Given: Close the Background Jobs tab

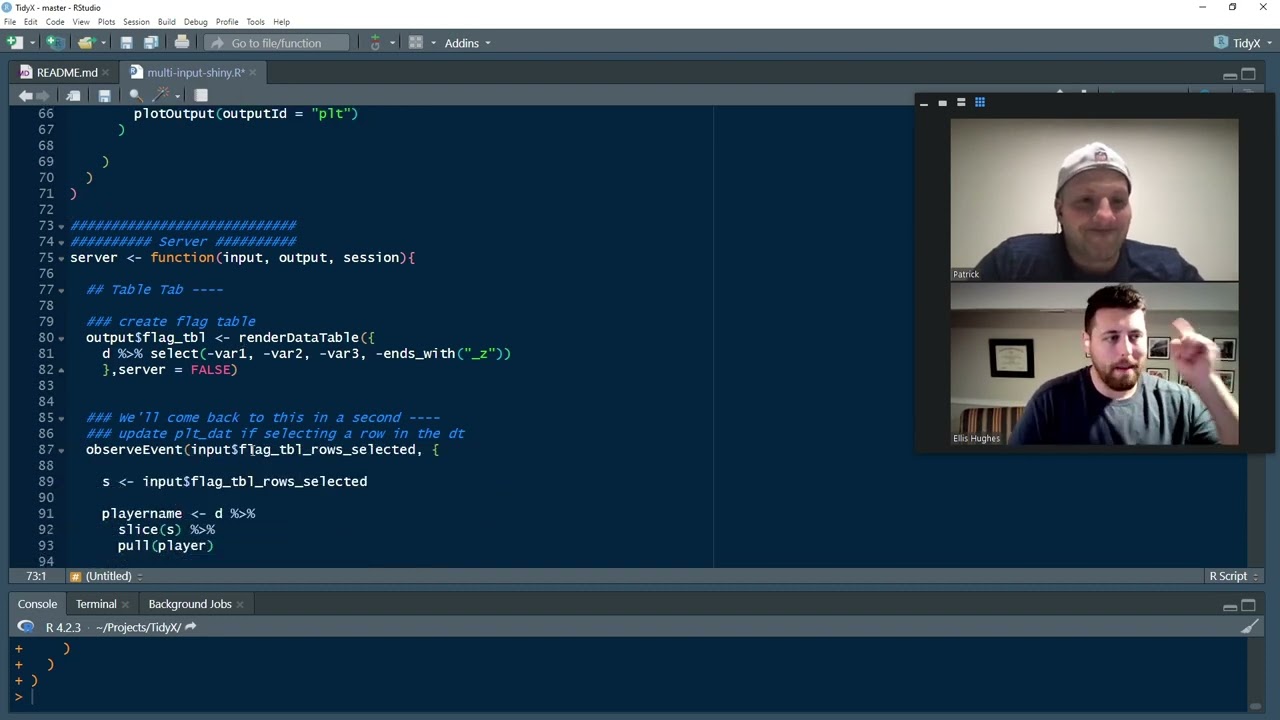Looking at the screenshot, I should coord(240,604).
